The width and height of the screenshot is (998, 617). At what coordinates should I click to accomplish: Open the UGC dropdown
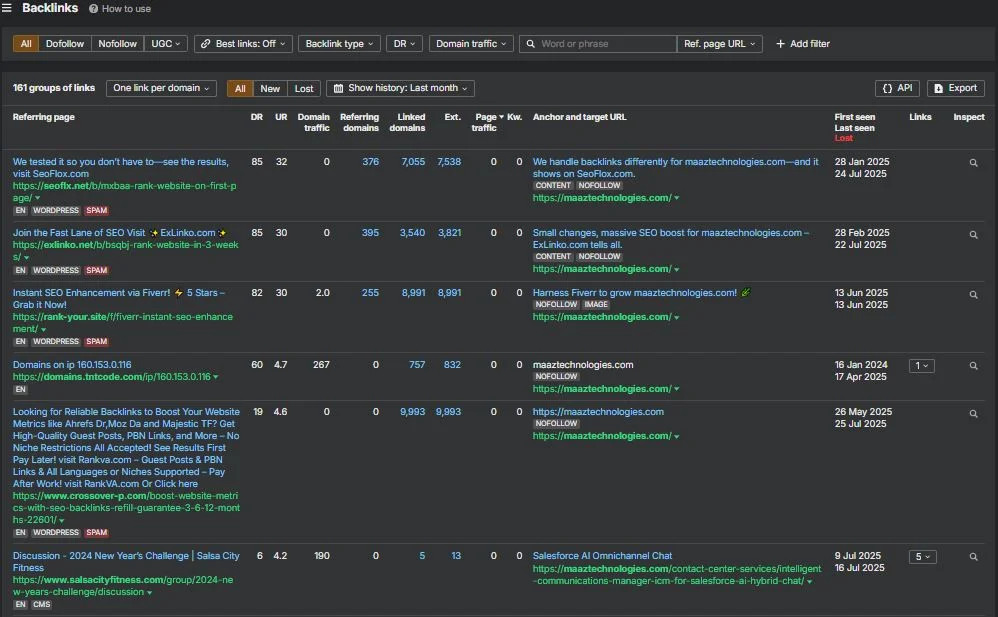point(165,44)
